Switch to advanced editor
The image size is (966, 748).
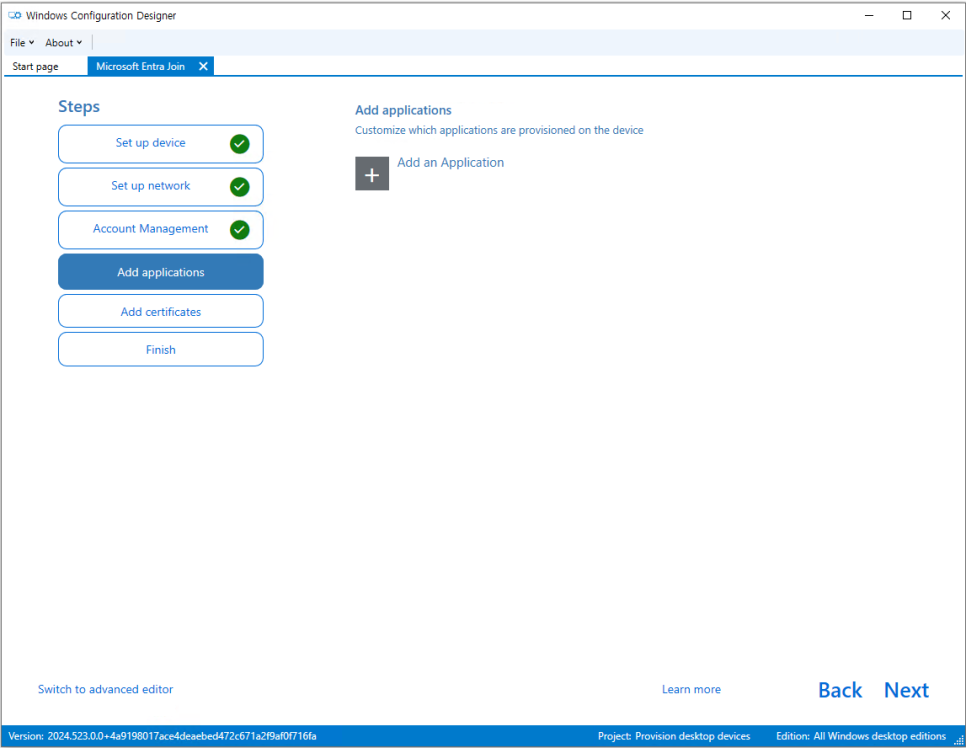[x=105, y=689]
